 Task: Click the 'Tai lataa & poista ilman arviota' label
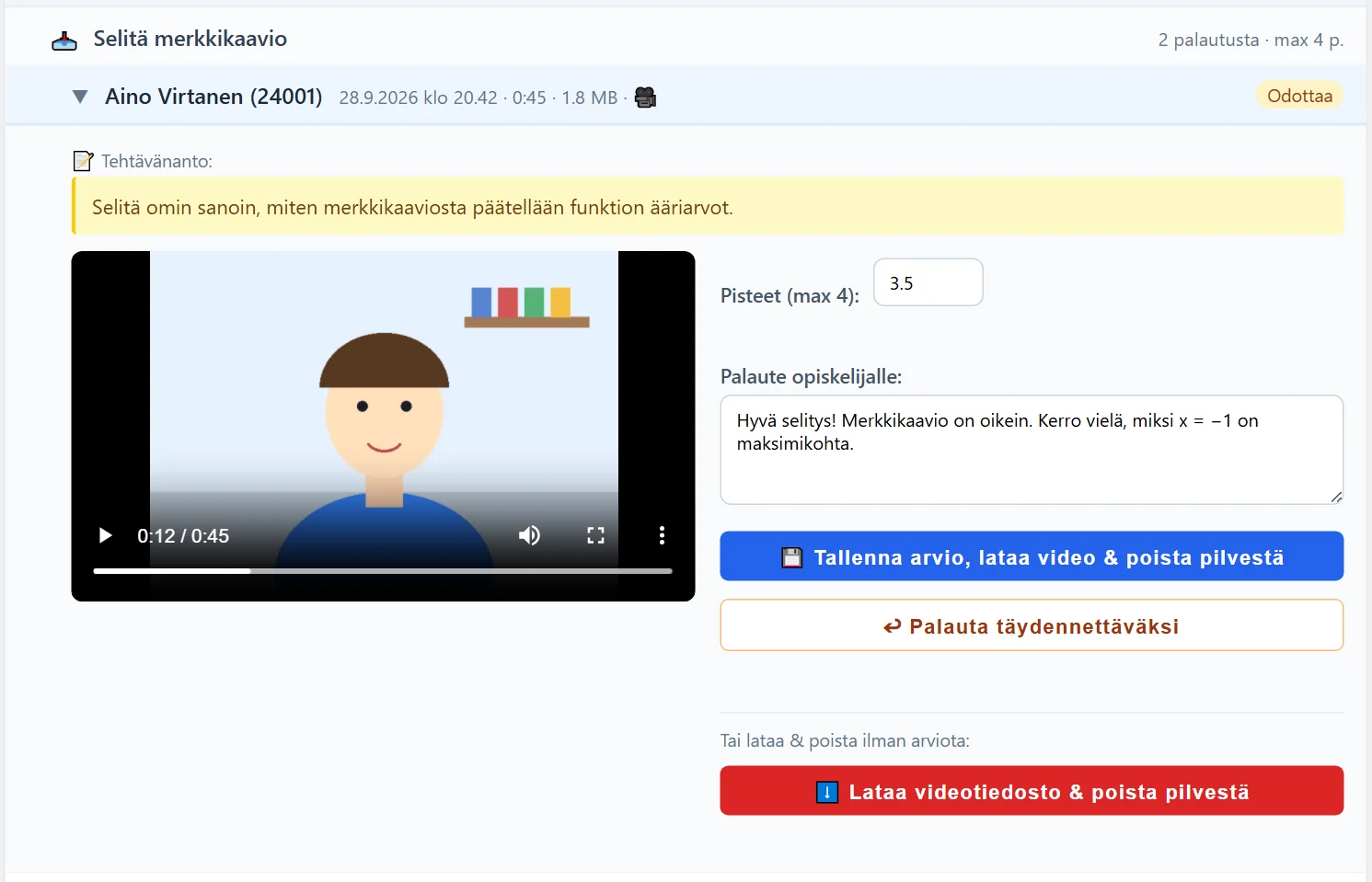click(x=845, y=740)
